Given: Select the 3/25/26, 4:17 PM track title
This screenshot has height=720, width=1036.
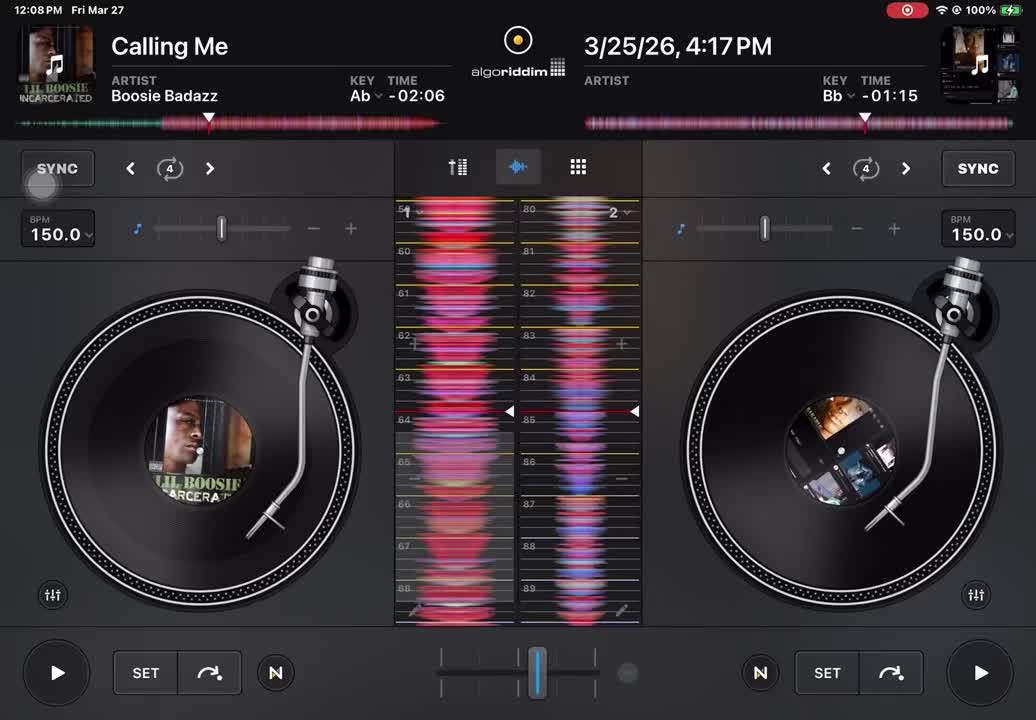Looking at the screenshot, I should point(678,46).
